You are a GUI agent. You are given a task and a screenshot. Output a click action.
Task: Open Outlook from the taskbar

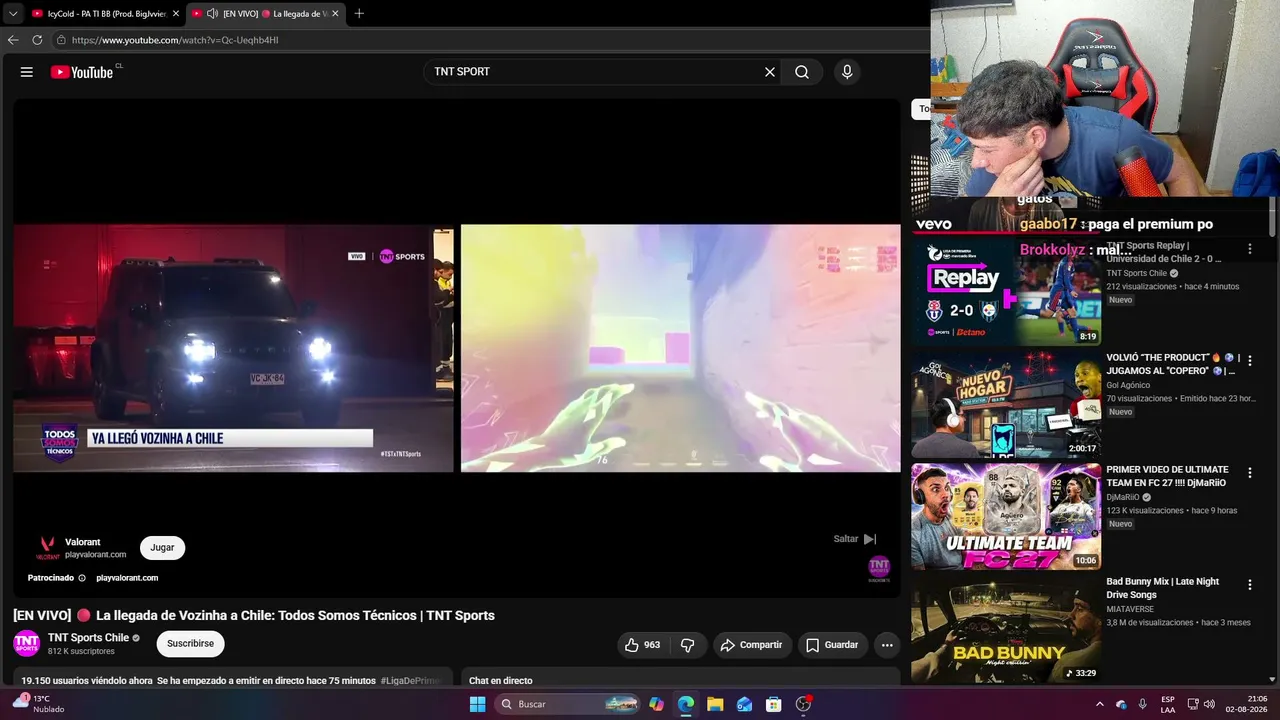click(744, 704)
